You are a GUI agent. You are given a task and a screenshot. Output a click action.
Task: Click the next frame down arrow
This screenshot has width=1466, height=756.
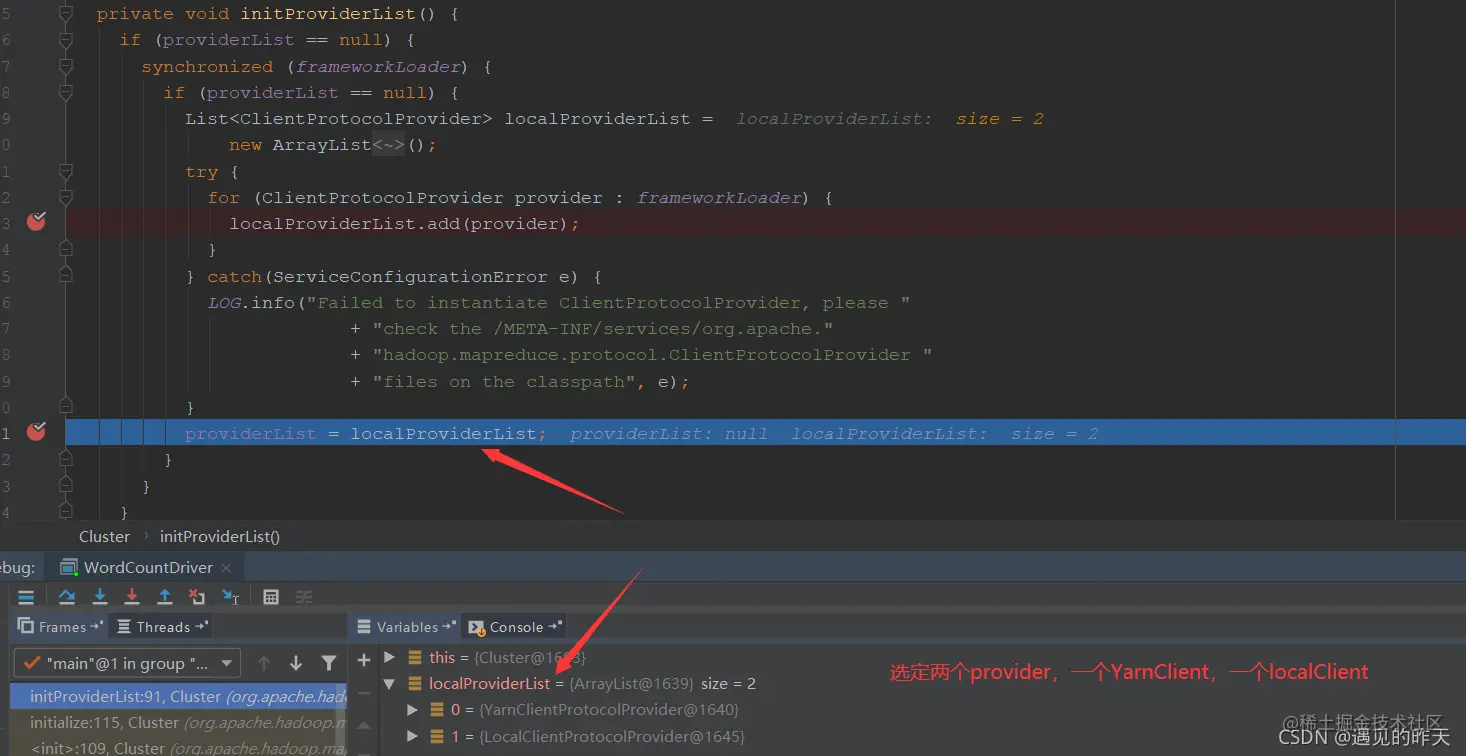tap(296, 663)
